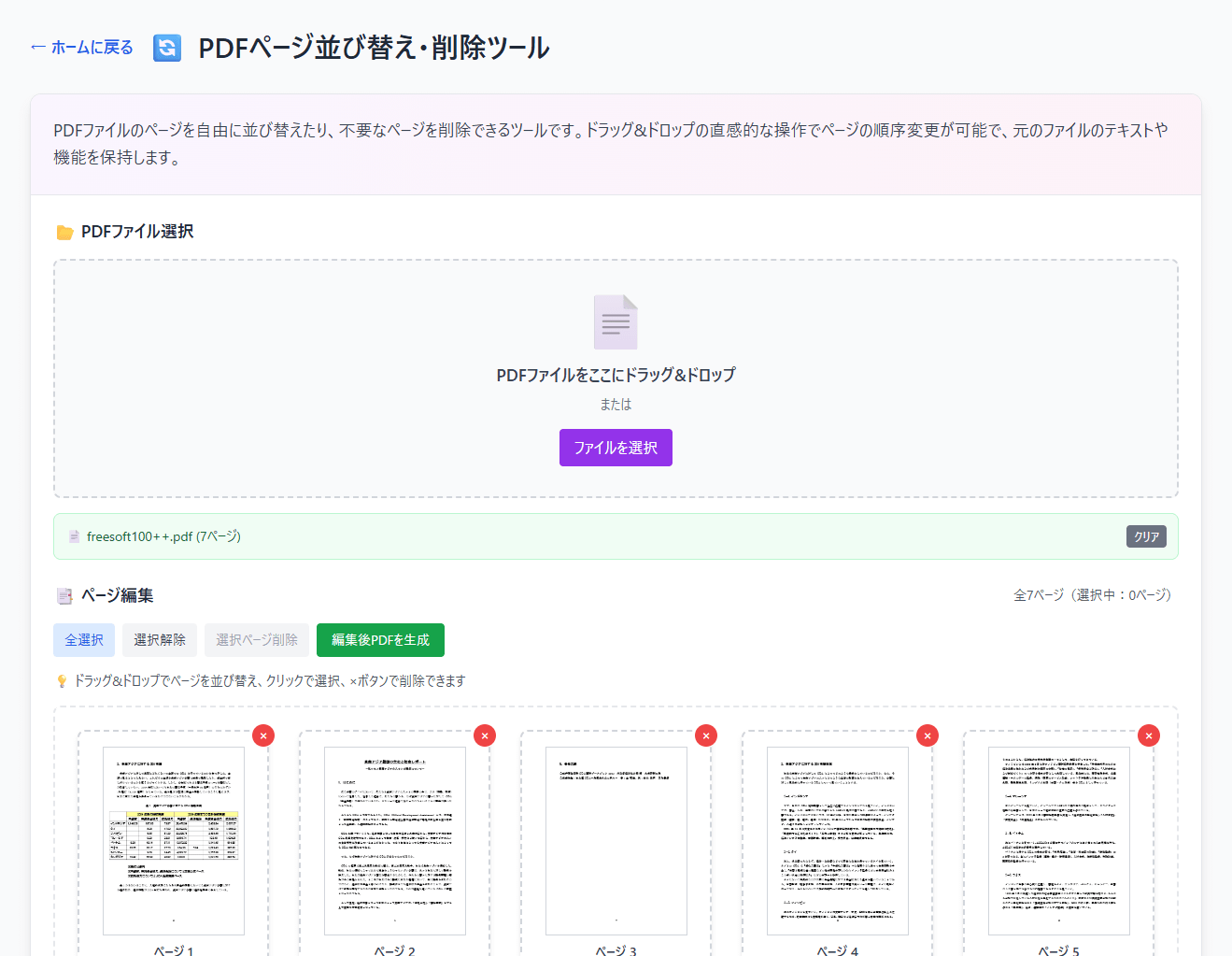1232x956 pixels.
Task: Select the page 1 thumbnail
Action: pos(174,840)
